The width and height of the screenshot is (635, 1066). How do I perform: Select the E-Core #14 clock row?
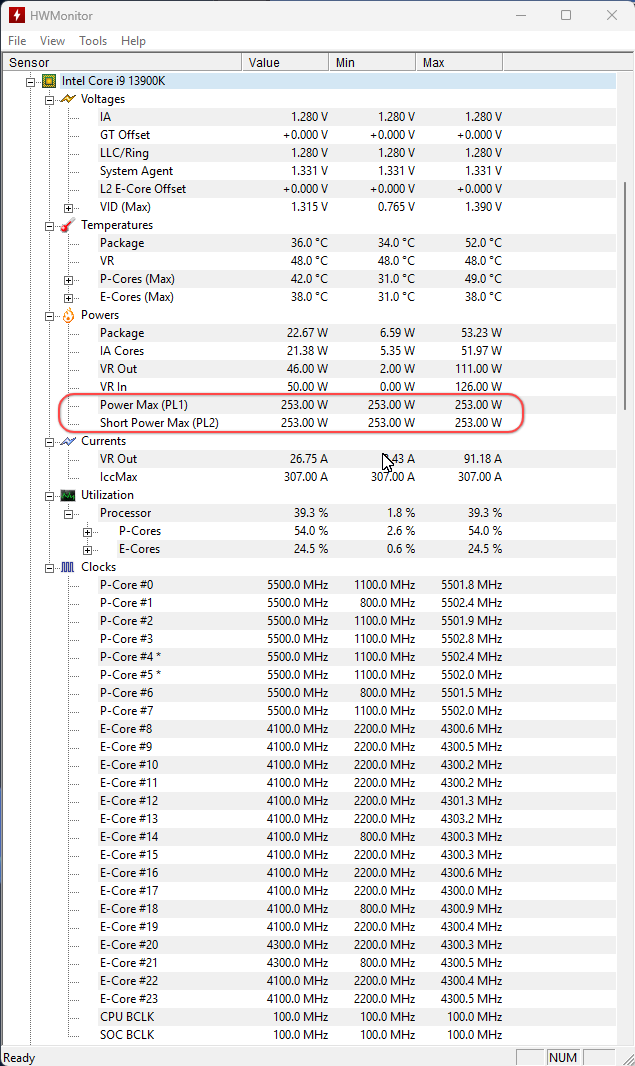pyautogui.click(x=357, y=838)
